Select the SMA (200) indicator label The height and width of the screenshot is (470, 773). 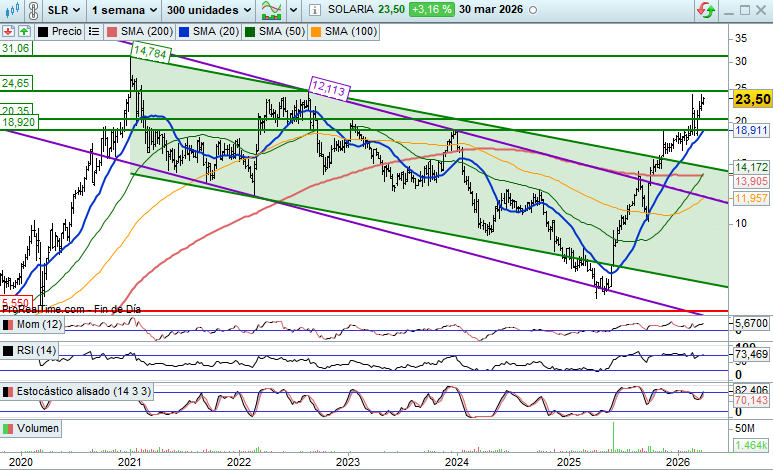point(149,31)
